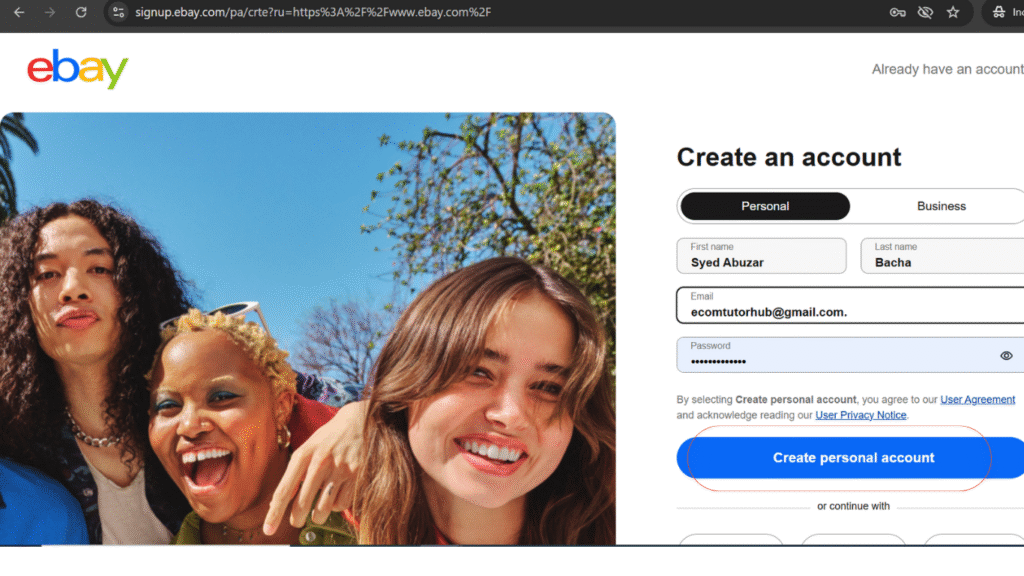Screen dimensions: 1024x576
Task: Reload the page using the refresh icon
Action: click(x=82, y=13)
